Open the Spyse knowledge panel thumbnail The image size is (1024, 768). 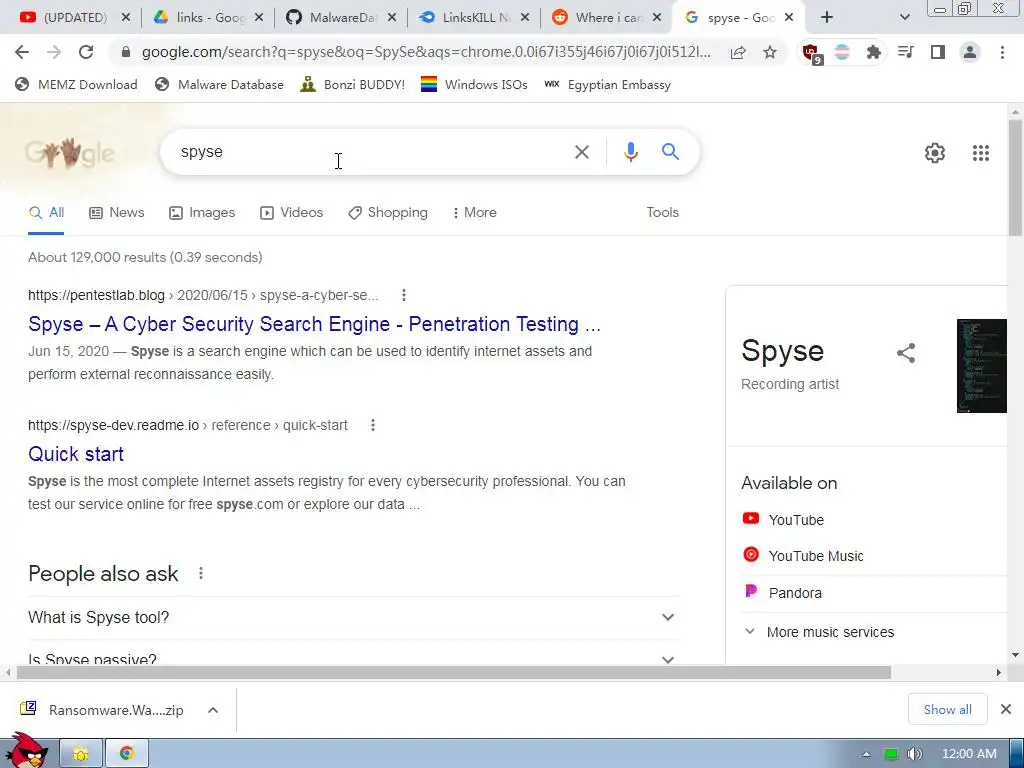click(982, 366)
